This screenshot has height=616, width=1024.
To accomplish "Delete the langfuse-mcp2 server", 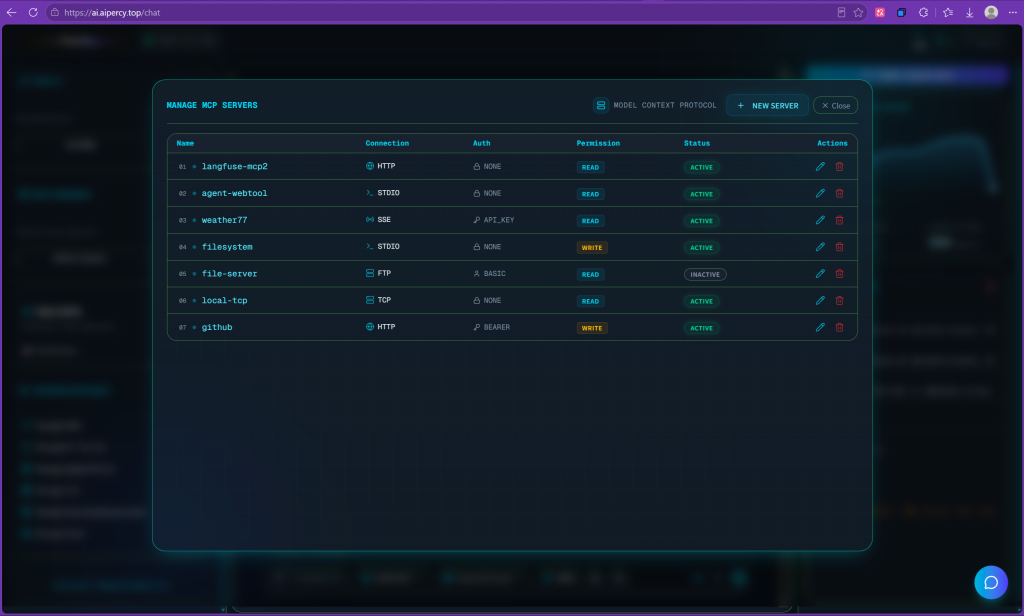I will pyautogui.click(x=840, y=167).
